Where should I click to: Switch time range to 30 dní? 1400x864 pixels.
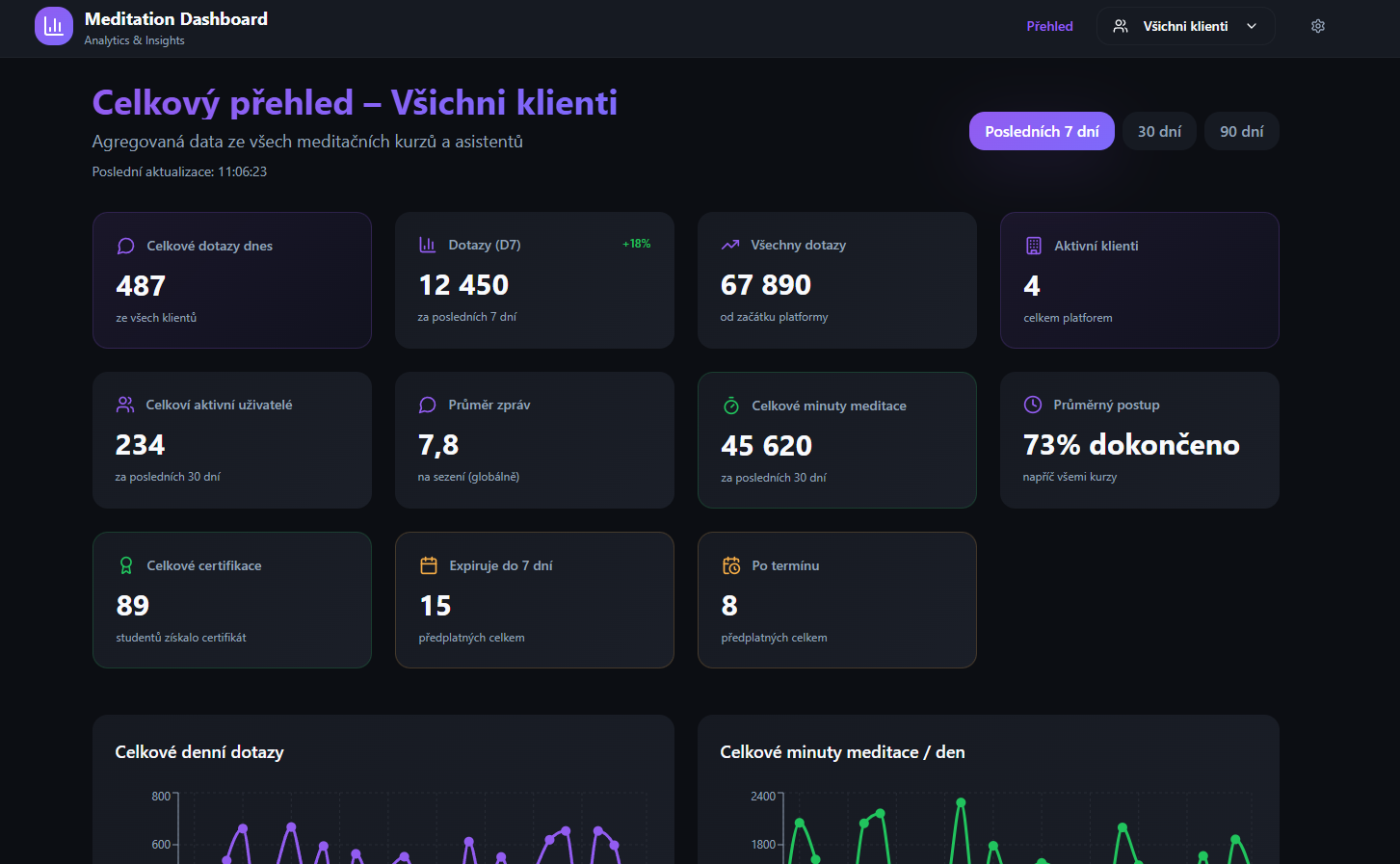pyautogui.click(x=1159, y=131)
